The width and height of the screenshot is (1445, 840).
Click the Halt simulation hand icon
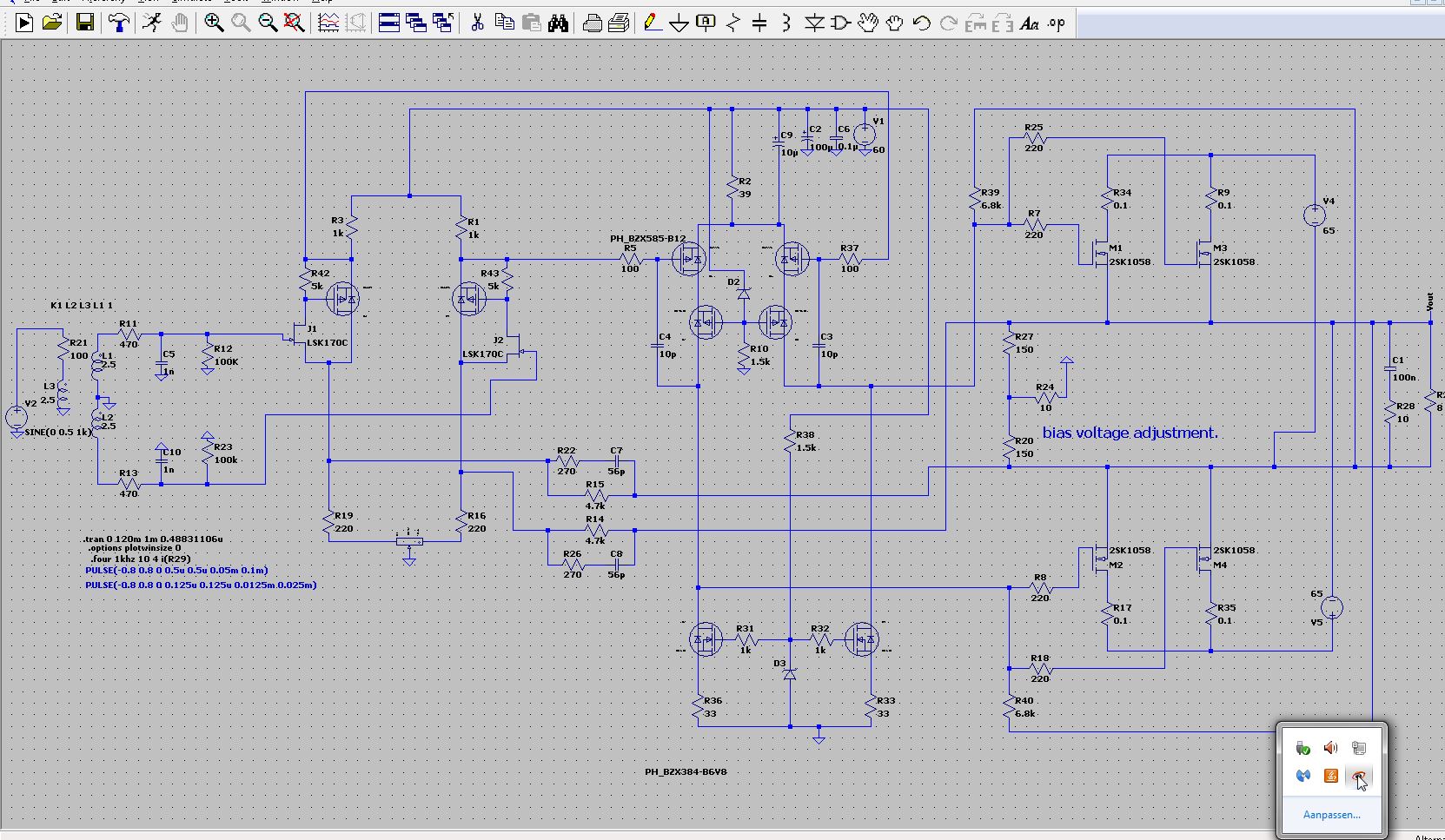(179, 23)
